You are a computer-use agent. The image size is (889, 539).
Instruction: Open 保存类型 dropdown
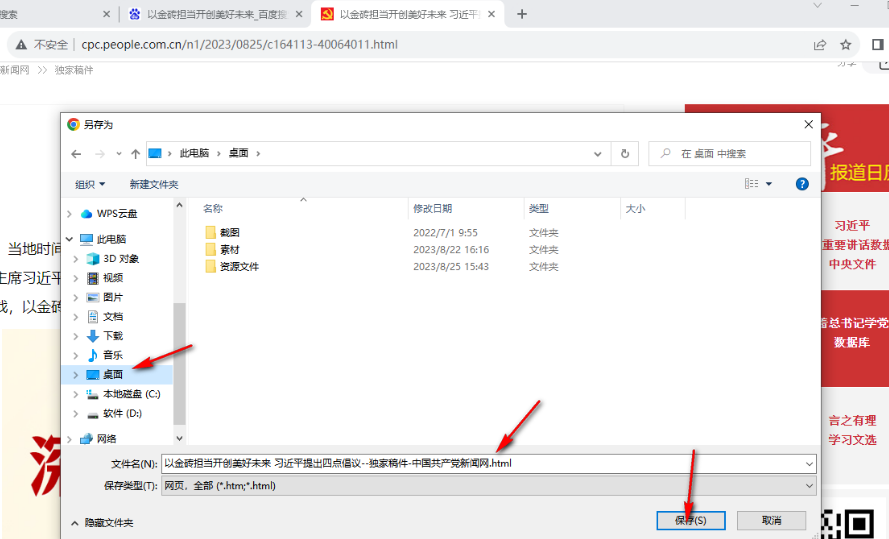(x=488, y=486)
